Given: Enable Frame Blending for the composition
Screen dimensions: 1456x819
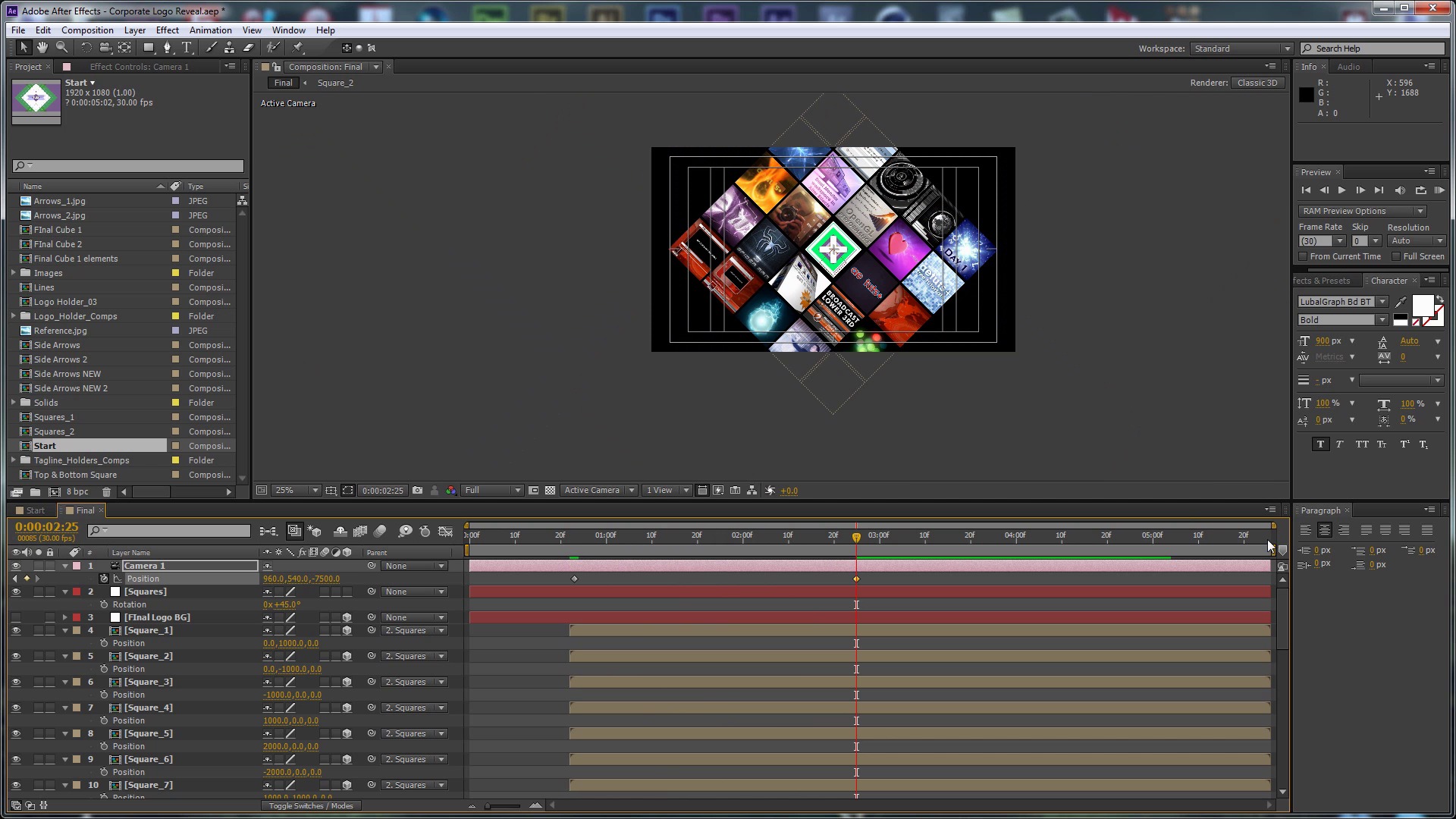Looking at the screenshot, I should coord(360,531).
